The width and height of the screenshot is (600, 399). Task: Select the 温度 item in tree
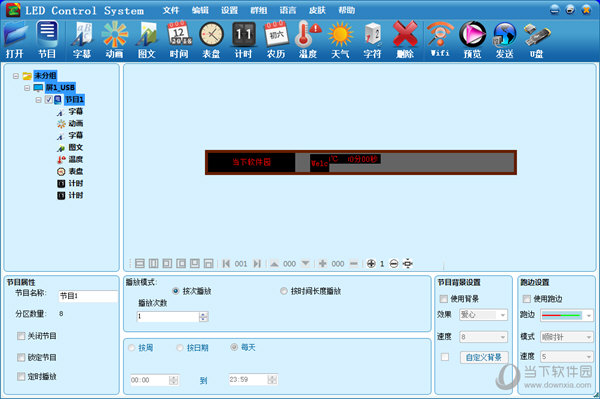point(75,160)
